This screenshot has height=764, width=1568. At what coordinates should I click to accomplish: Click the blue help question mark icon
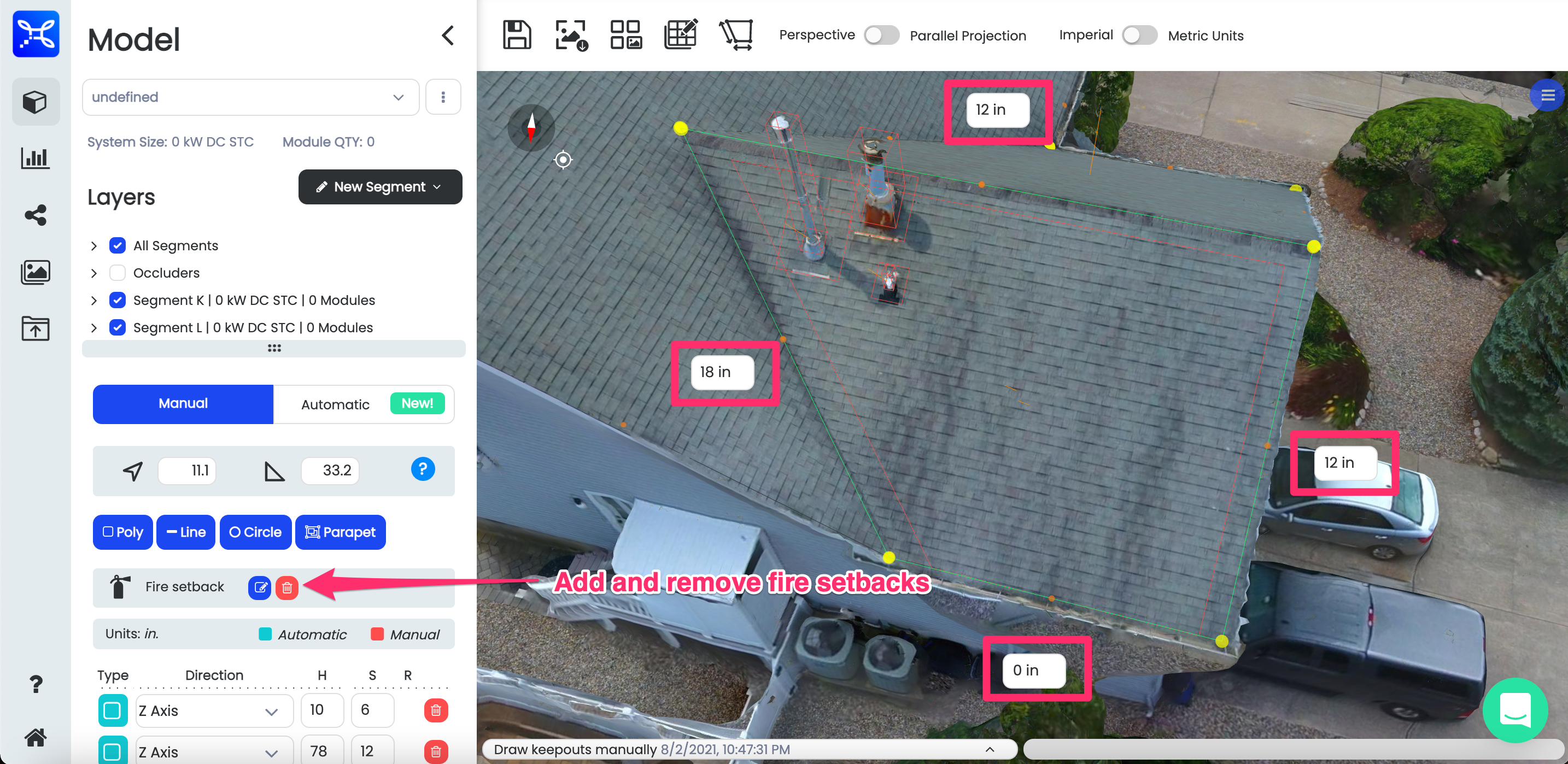(x=423, y=469)
